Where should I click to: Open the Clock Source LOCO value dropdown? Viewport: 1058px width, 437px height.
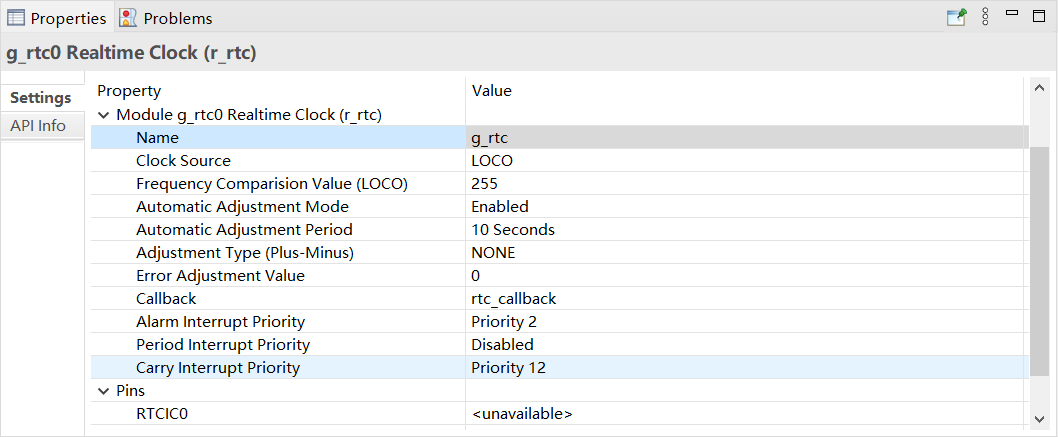click(745, 160)
